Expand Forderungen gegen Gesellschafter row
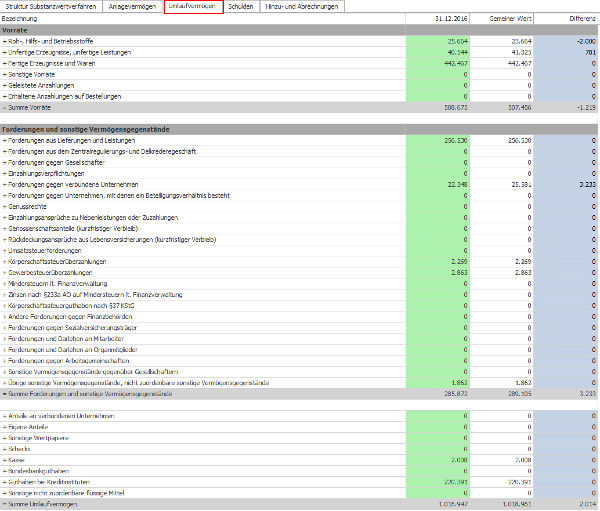Screen dimensions: 600x511 [x=5, y=163]
